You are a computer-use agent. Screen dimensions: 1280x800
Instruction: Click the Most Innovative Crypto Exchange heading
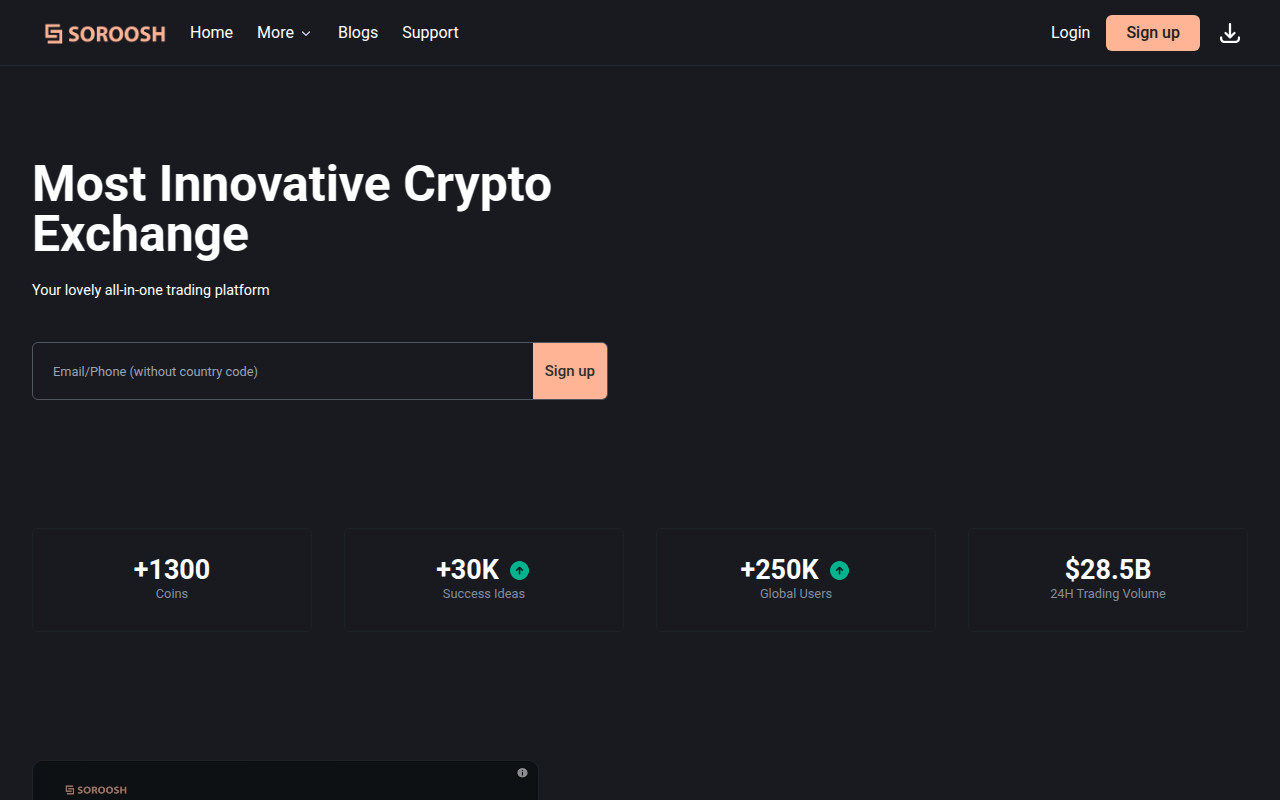point(292,209)
